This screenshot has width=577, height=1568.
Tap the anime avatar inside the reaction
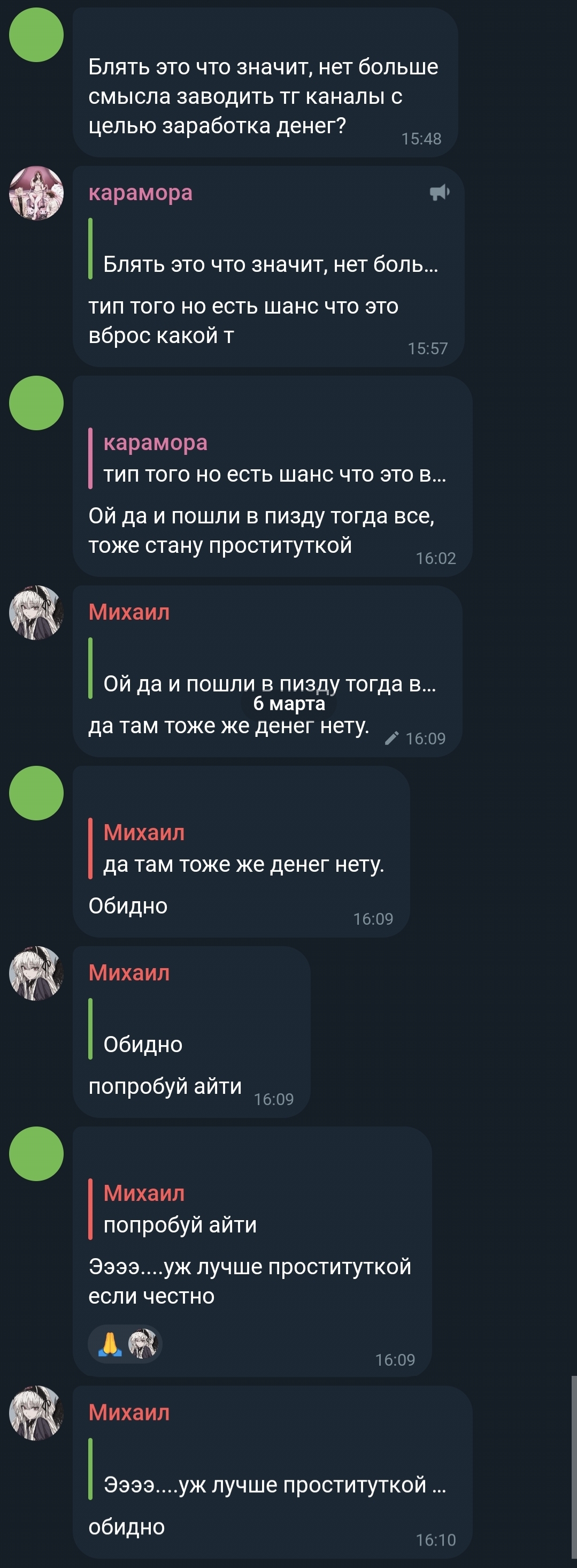pos(143,1344)
